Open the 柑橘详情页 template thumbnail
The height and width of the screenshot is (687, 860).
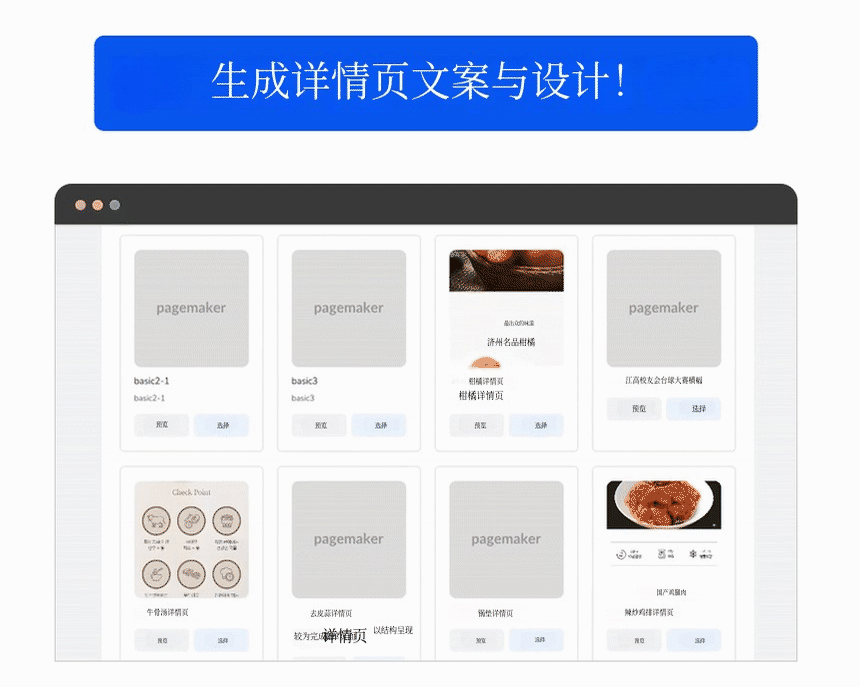[x=506, y=308]
